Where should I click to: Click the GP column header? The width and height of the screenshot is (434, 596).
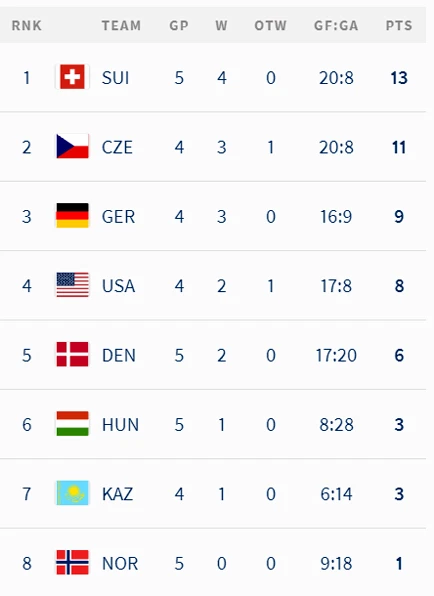179,25
